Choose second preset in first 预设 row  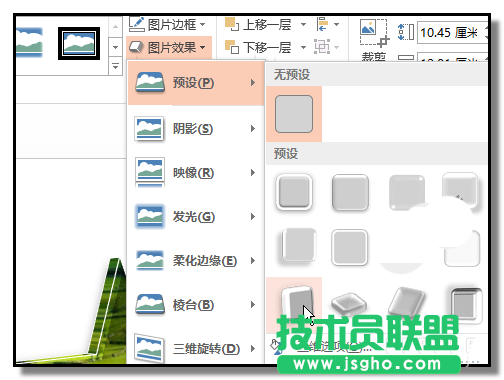coord(350,193)
